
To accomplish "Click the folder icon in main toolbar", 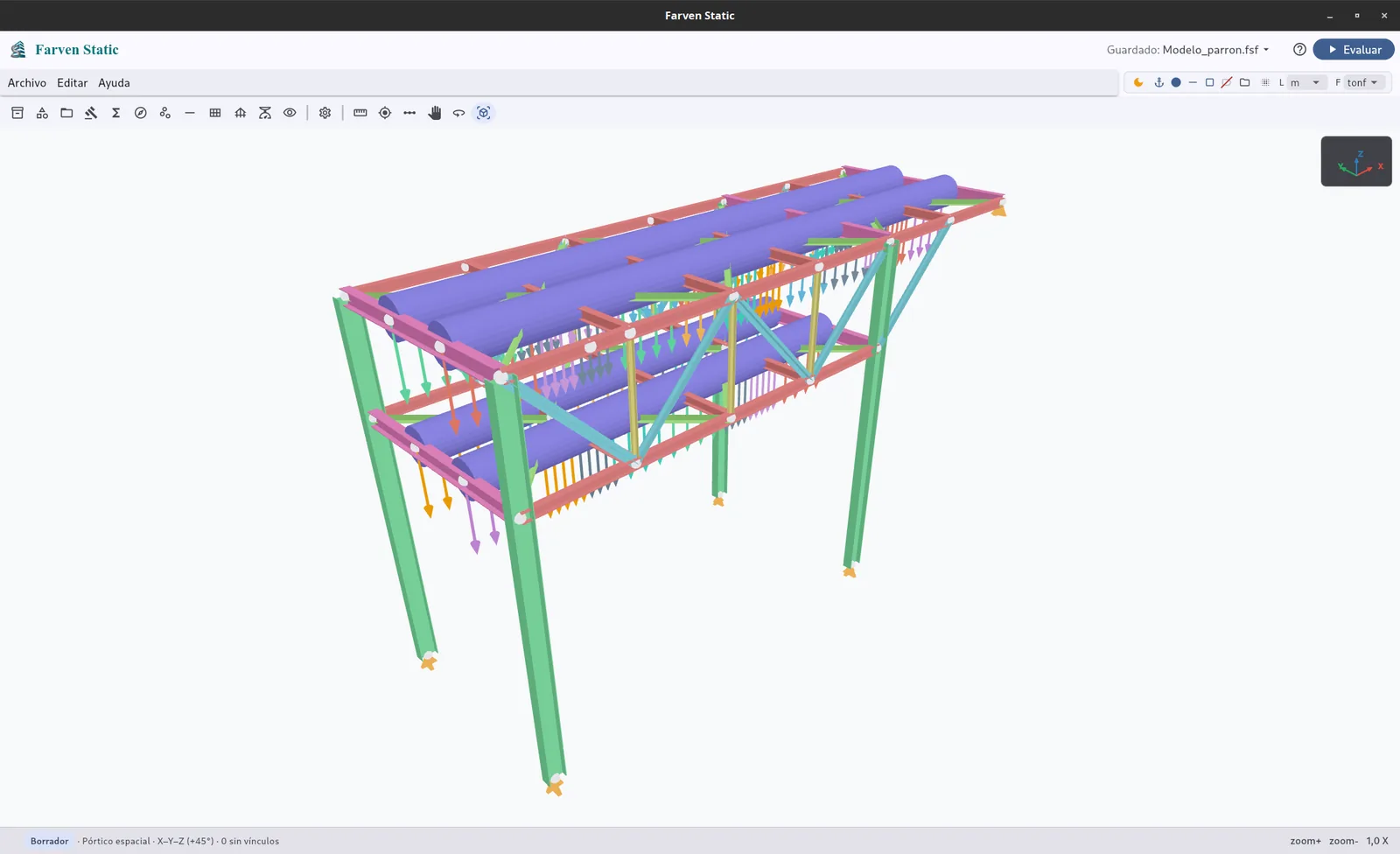I will pos(66,113).
